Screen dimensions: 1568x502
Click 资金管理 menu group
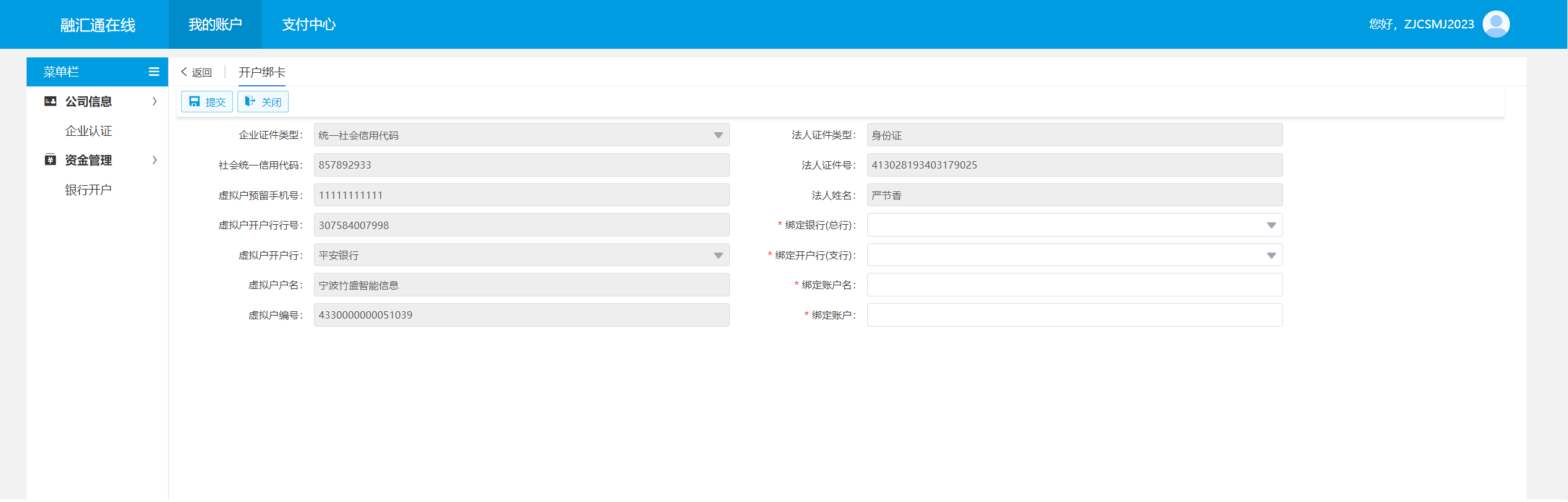pyautogui.click(x=97, y=160)
